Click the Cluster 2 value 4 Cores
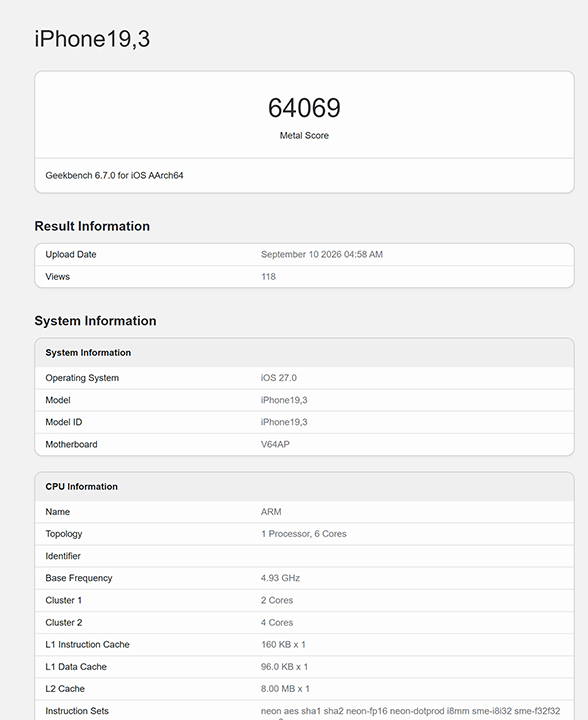The height and width of the screenshot is (720, 588). click(x=277, y=623)
